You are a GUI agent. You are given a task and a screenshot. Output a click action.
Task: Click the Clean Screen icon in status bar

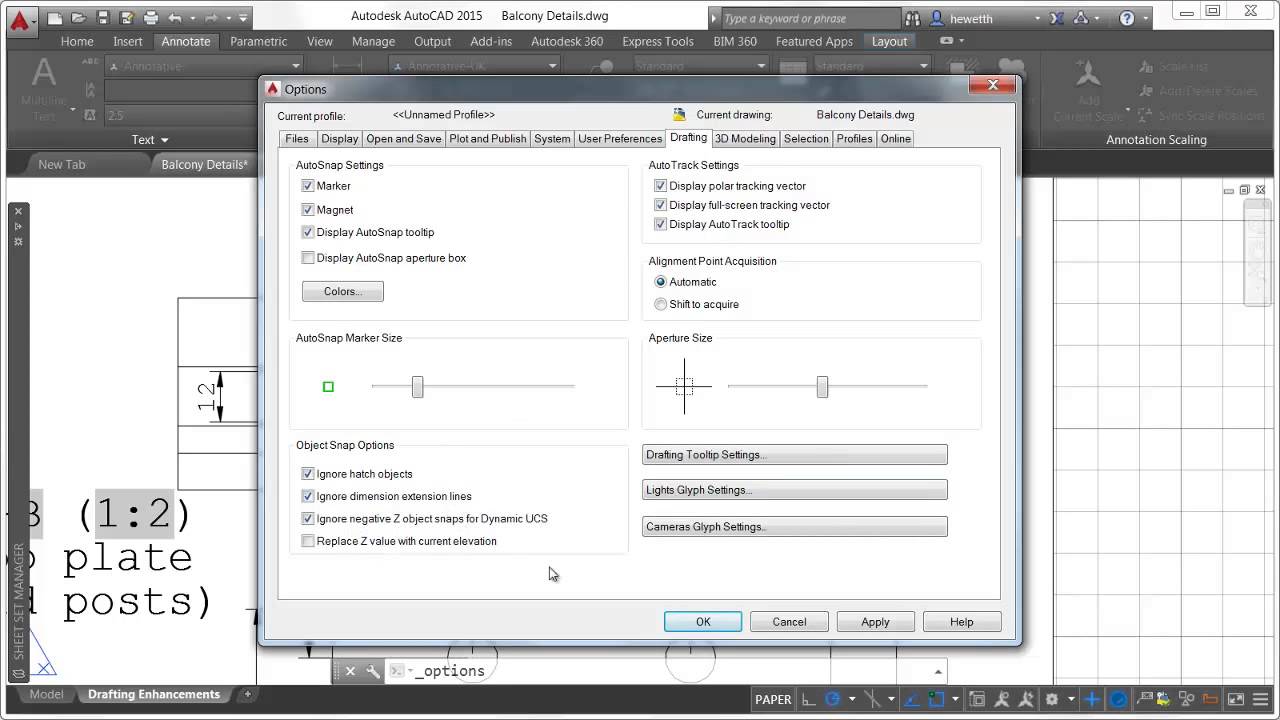(1235, 699)
